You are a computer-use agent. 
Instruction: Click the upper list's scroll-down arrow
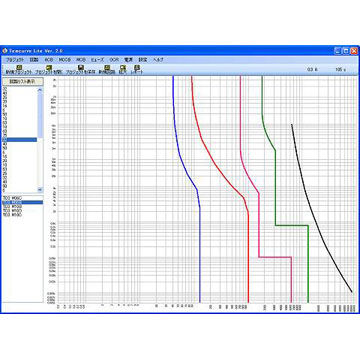tap(40, 189)
